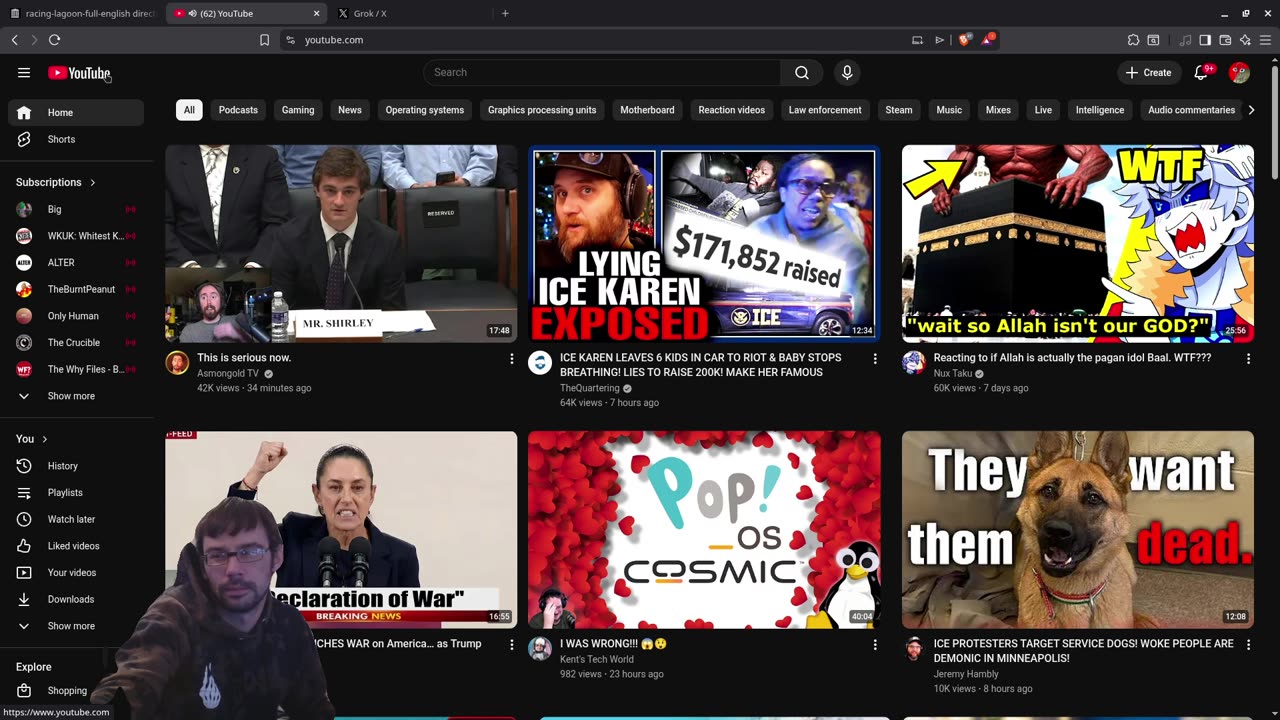Screen dimensions: 1280x720
Task: Open Jeremy Hambly channel link
Action: [966, 674]
